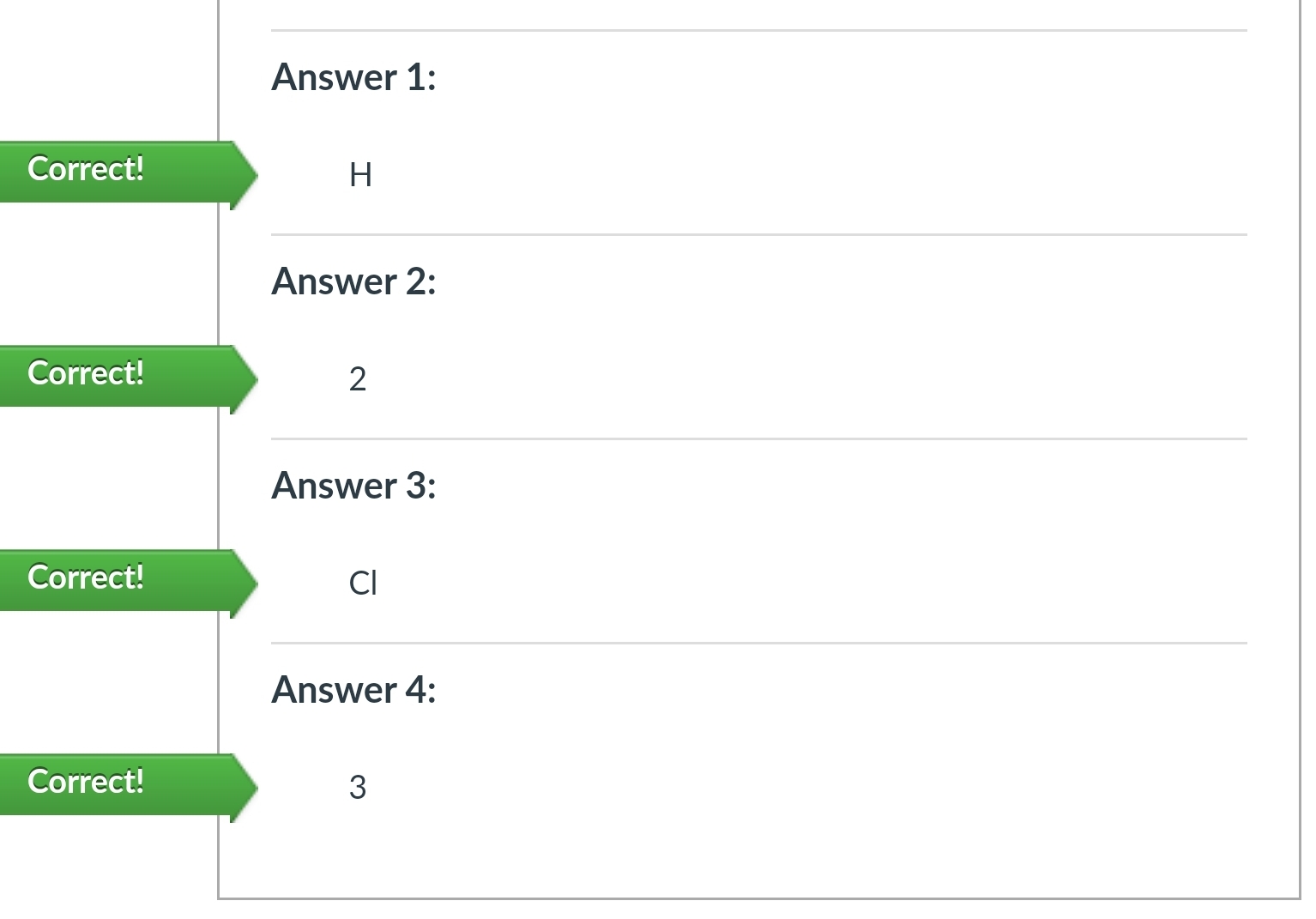Select the answer text "Cl"

coord(363,583)
